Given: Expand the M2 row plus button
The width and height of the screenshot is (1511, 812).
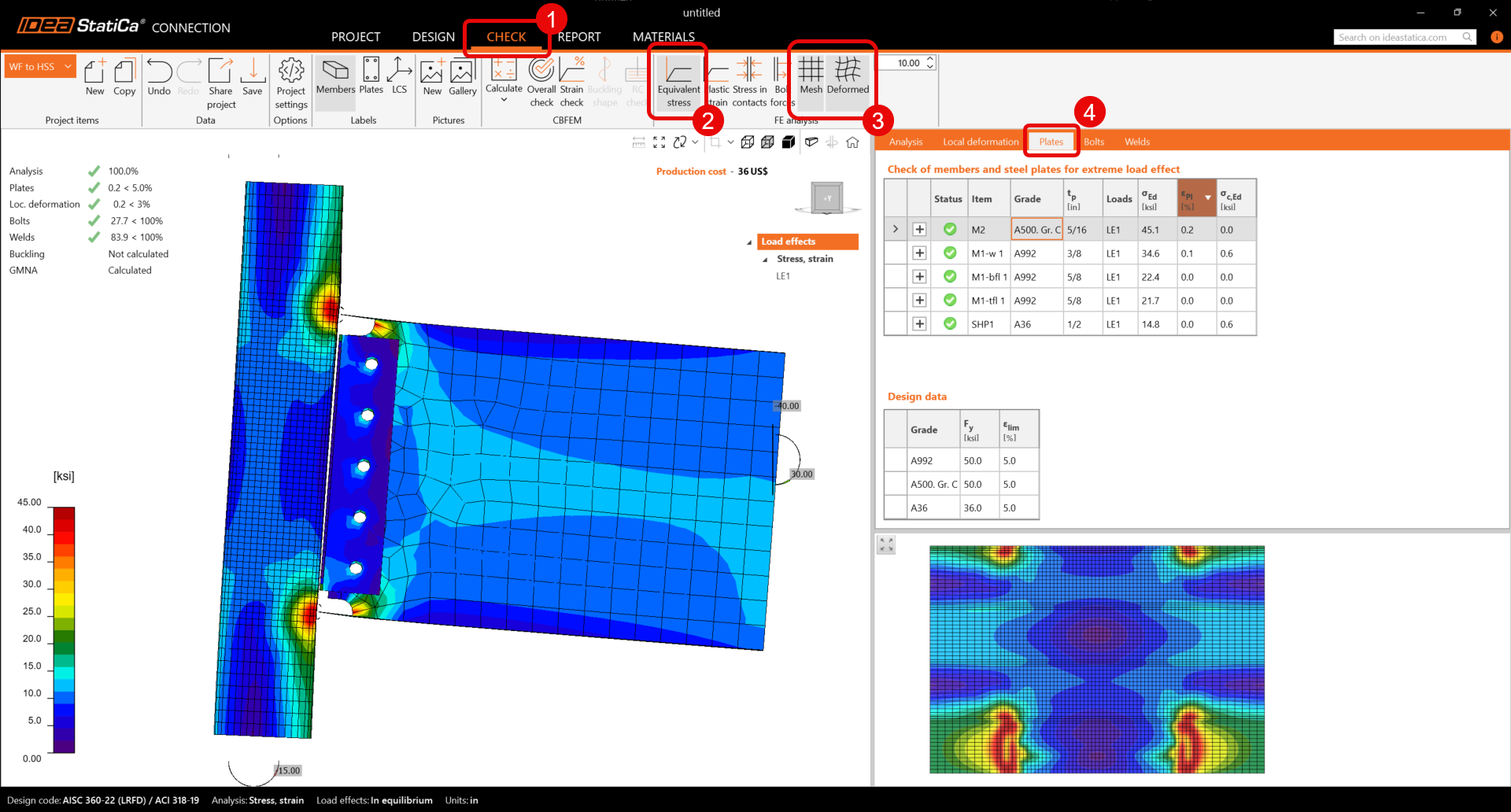Looking at the screenshot, I should 919,230.
